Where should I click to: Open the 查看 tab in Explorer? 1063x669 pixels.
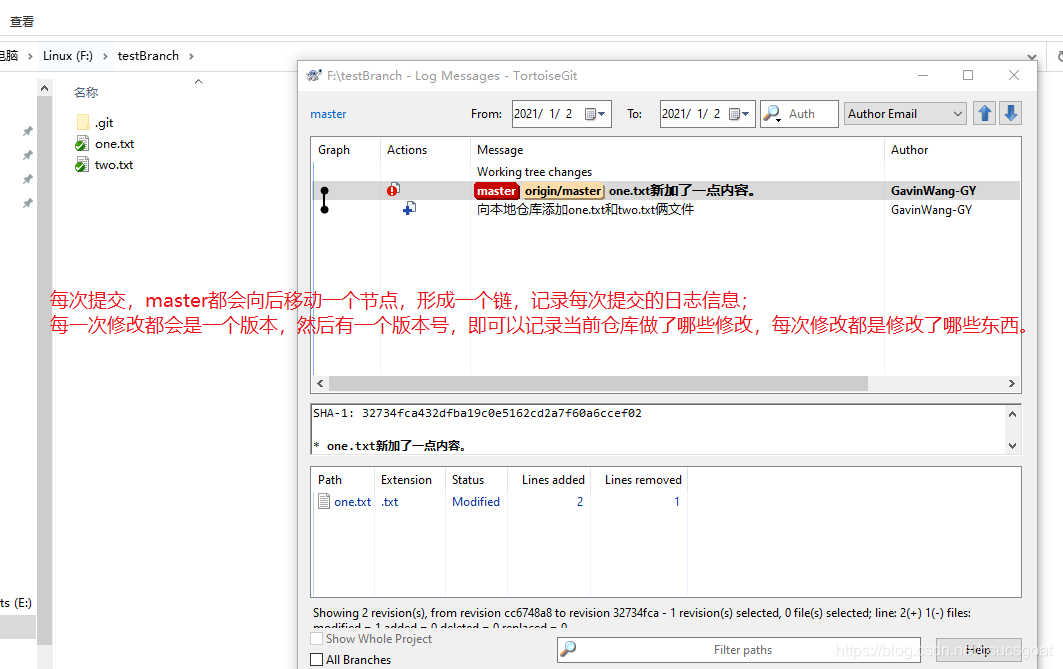coord(22,22)
